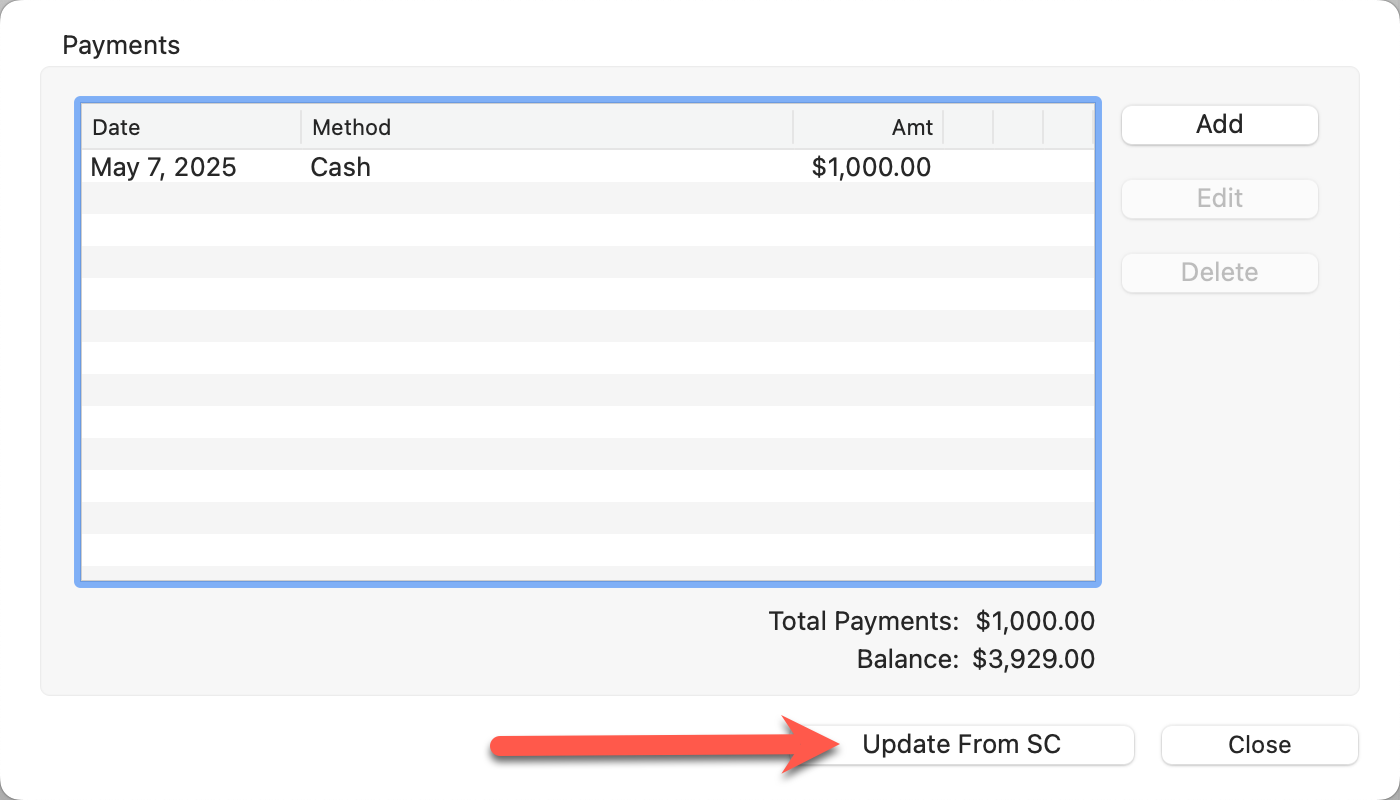1400x800 pixels.
Task: Select the May 7, 2025 date cell
Action: coord(164,167)
